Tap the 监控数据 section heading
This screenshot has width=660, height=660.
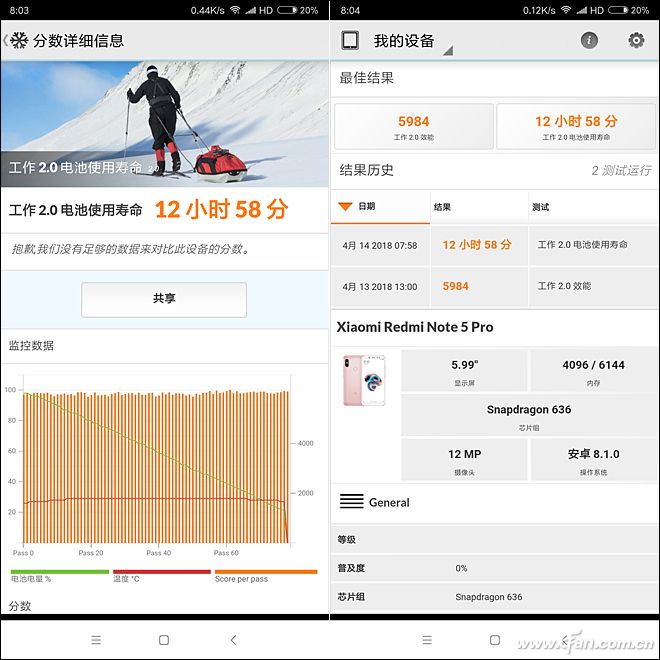point(31,346)
